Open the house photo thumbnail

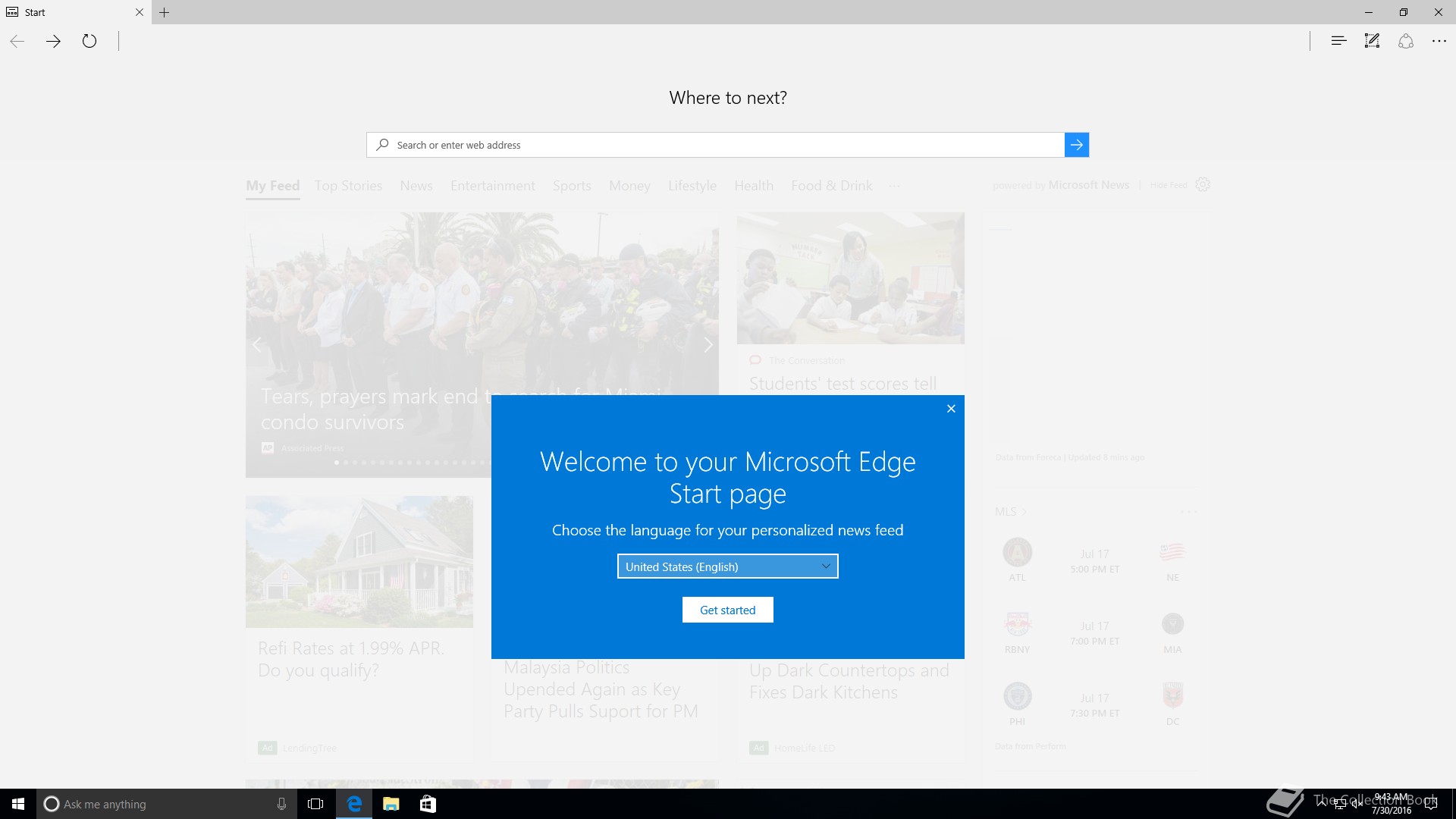(x=359, y=562)
